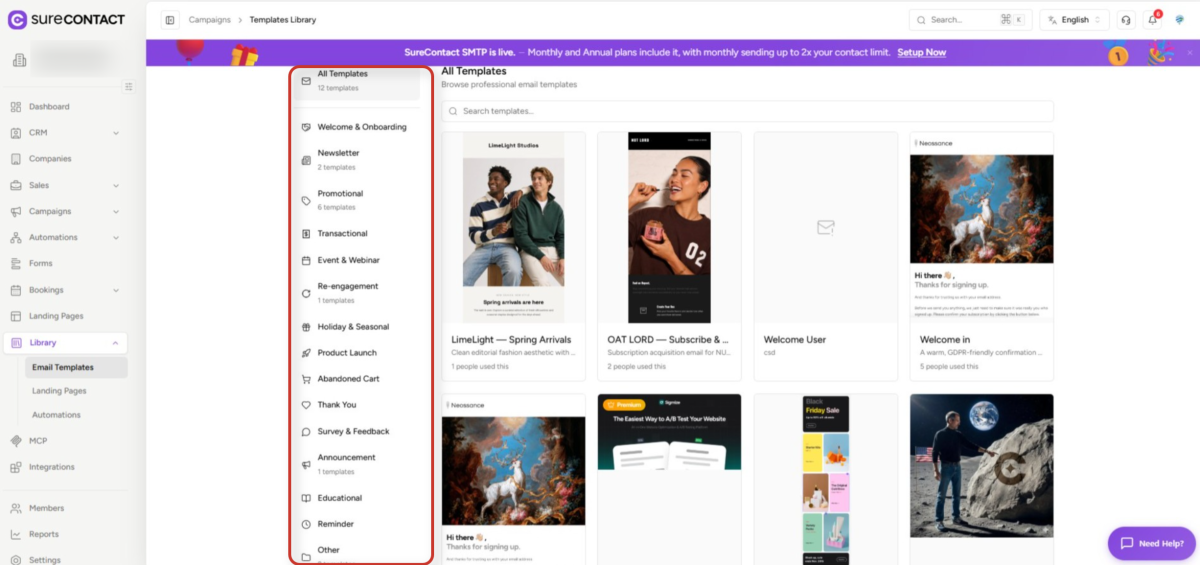The width and height of the screenshot is (1200, 565).
Task: Open the English language dropdown
Action: click(x=1075, y=19)
